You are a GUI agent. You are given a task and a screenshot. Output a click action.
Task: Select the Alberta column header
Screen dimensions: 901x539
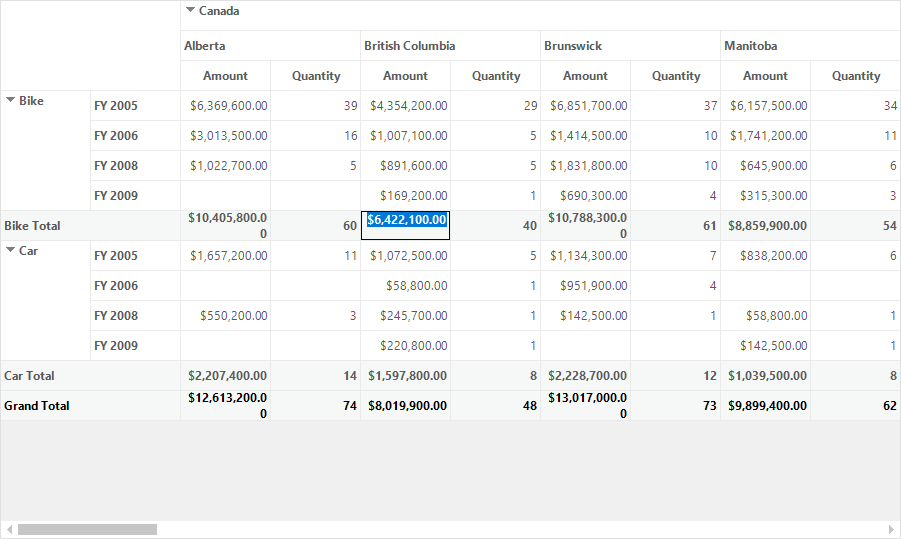coord(271,46)
